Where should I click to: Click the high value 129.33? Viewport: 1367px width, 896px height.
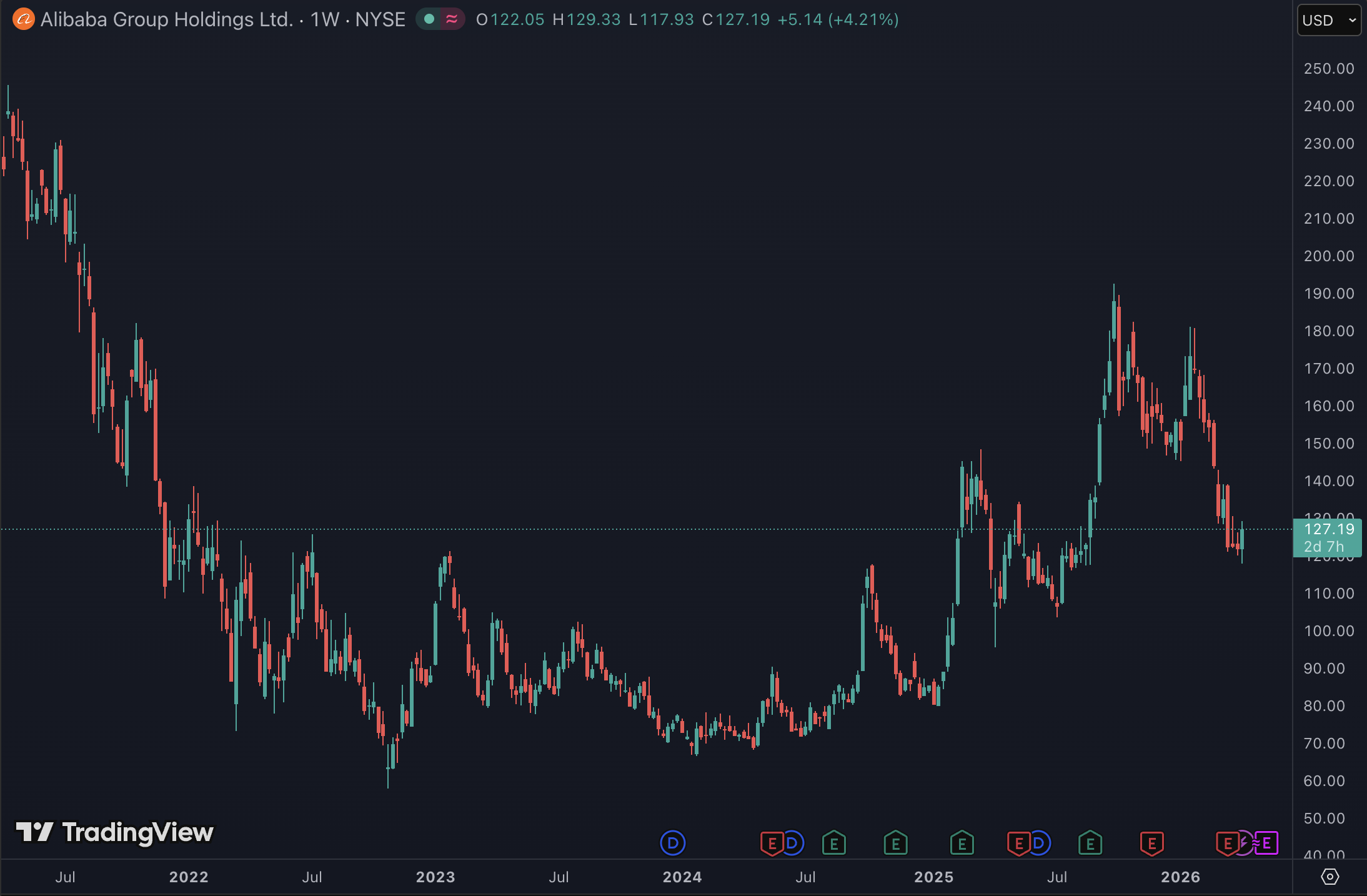tap(594, 19)
